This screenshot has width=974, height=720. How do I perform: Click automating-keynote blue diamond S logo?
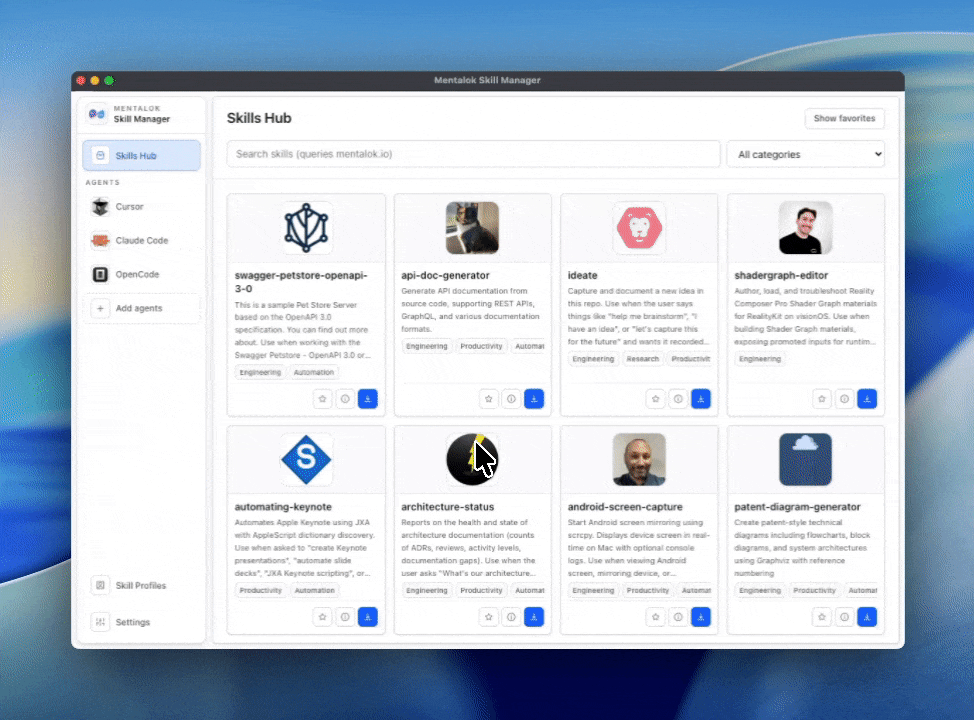point(306,460)
